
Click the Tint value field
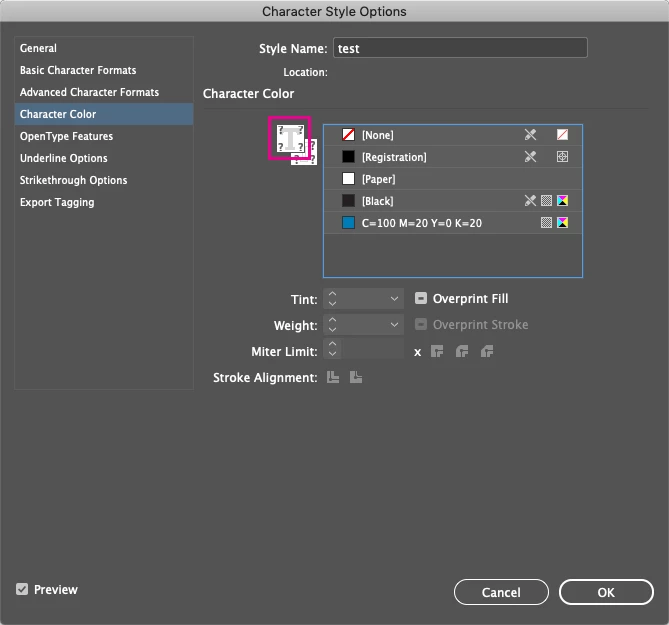click(364, 299)
